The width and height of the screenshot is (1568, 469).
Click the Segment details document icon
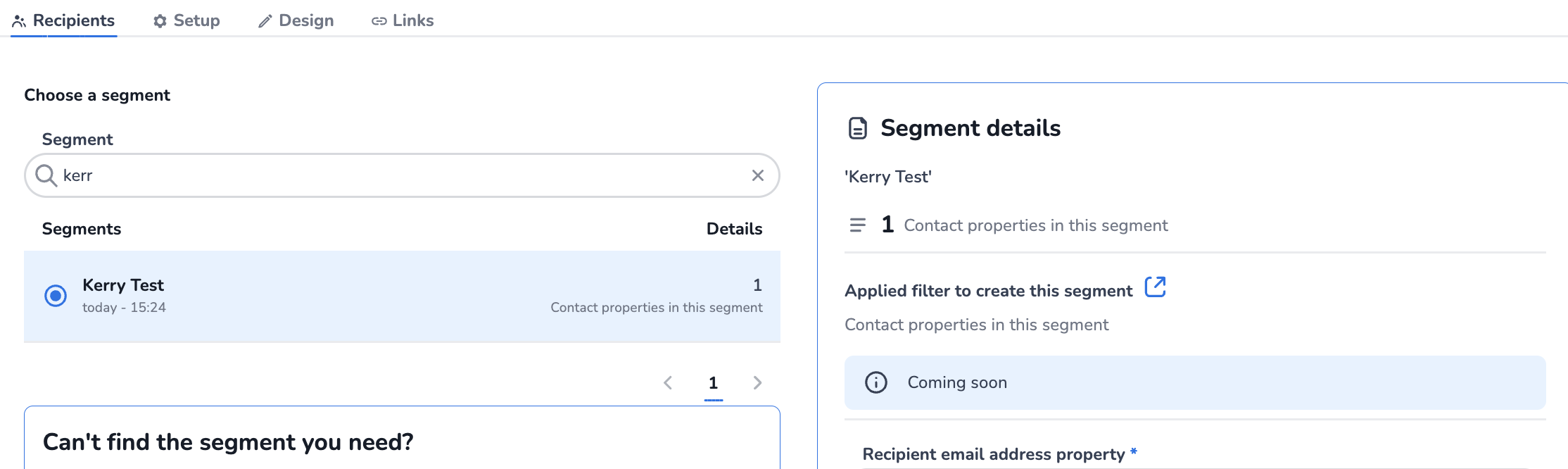point(857,128)
